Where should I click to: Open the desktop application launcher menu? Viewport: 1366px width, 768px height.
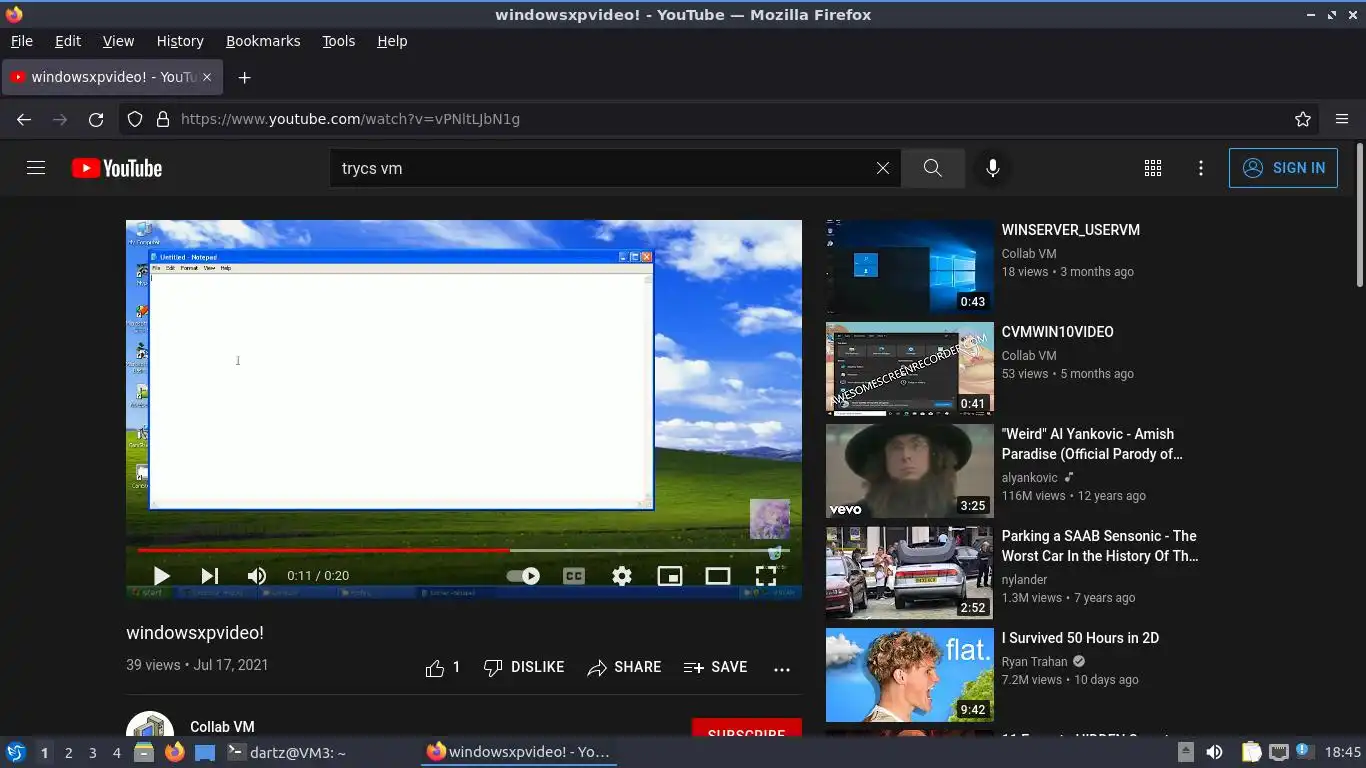(x=16, y=752)
